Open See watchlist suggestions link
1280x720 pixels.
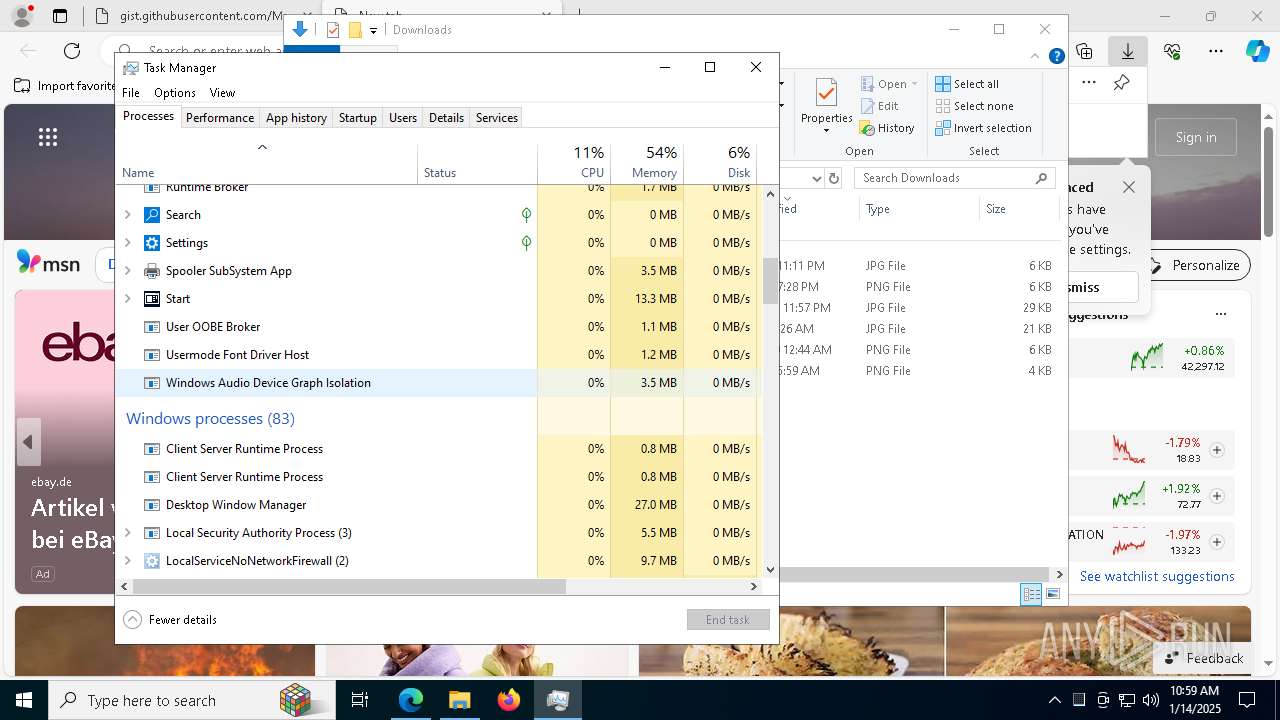coord(1157,576)
